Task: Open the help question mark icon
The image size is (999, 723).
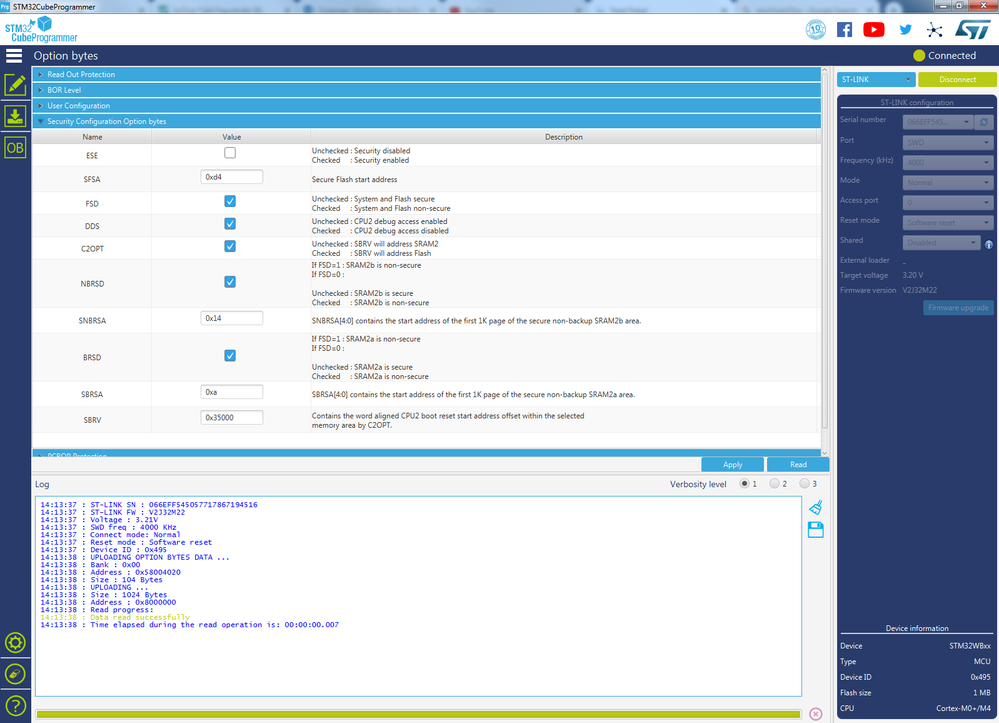Action: coord(15,705)
